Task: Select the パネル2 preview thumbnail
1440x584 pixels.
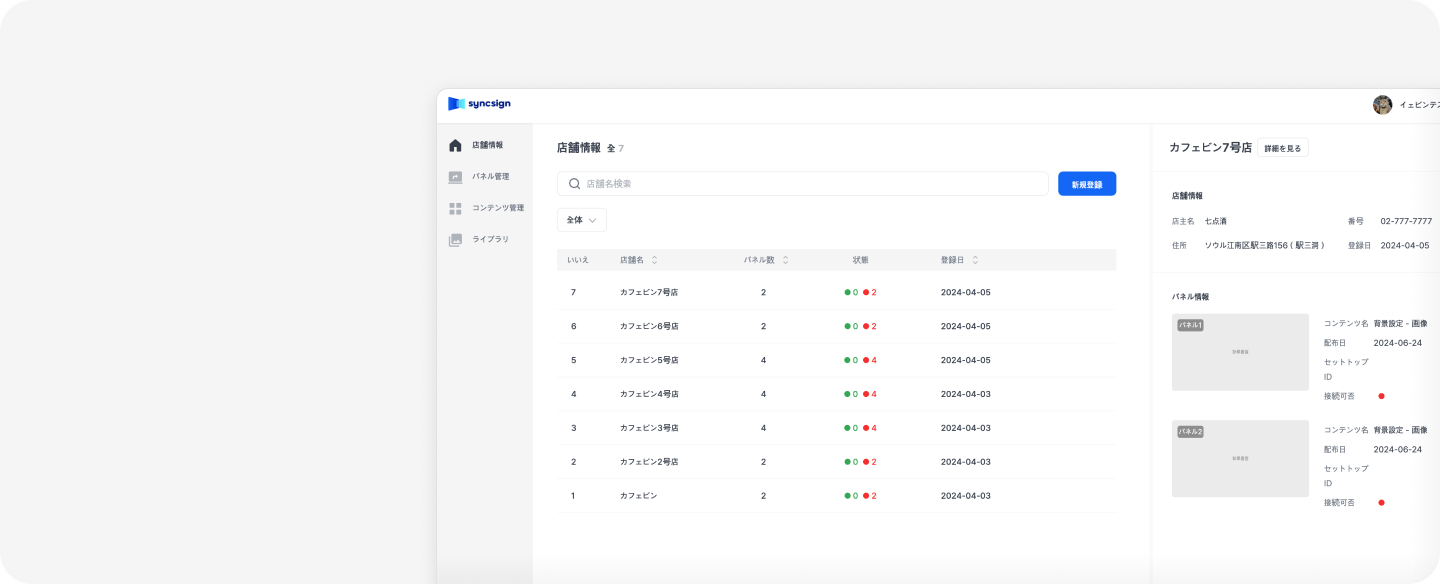Action: (x=1240, y=458)
